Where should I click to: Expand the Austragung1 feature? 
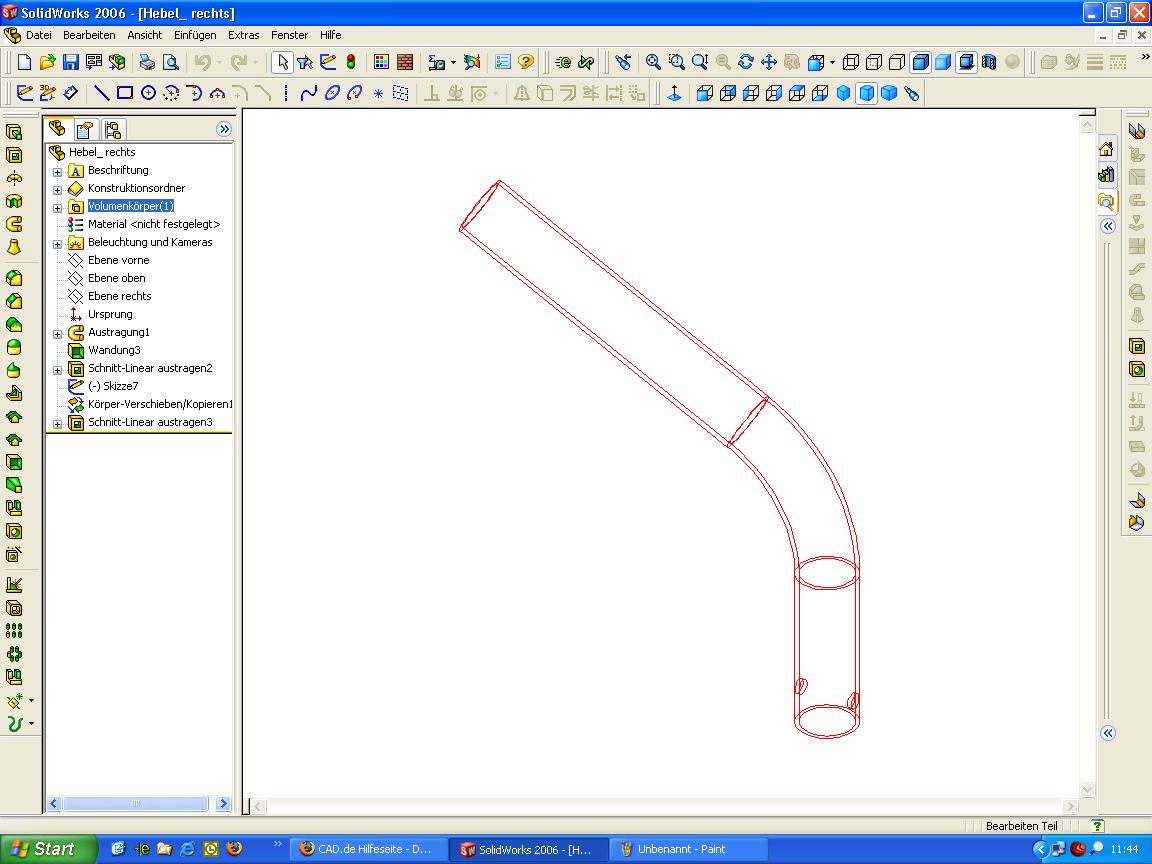pos(57,334)
